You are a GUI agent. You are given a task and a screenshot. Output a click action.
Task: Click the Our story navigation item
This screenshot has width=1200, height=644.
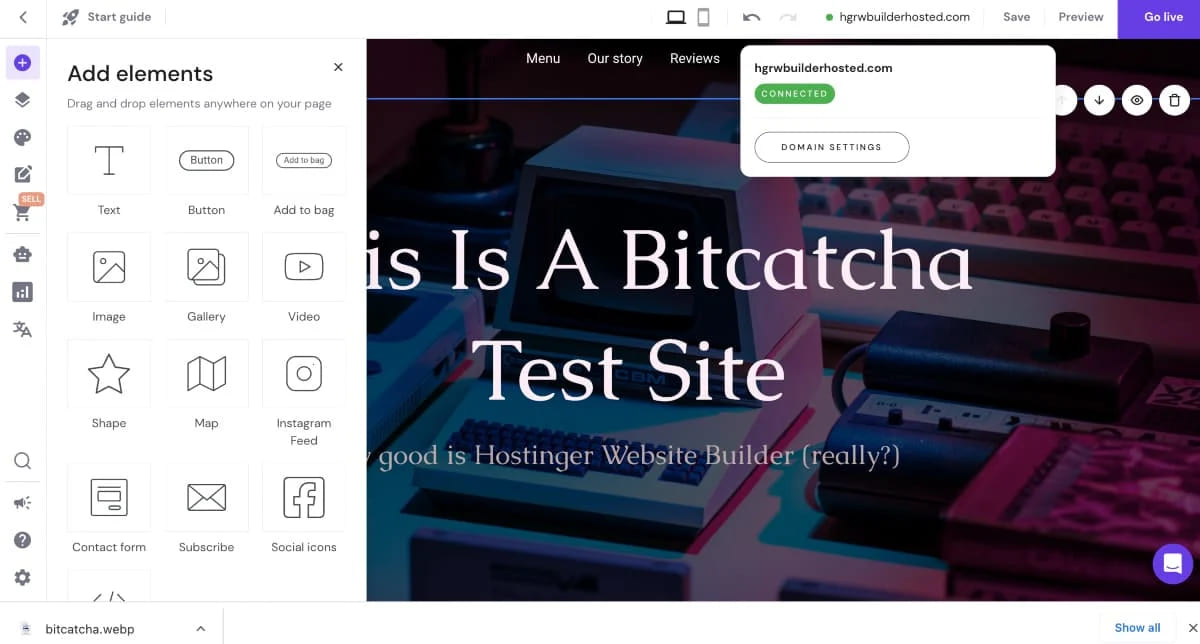[615, 58]
